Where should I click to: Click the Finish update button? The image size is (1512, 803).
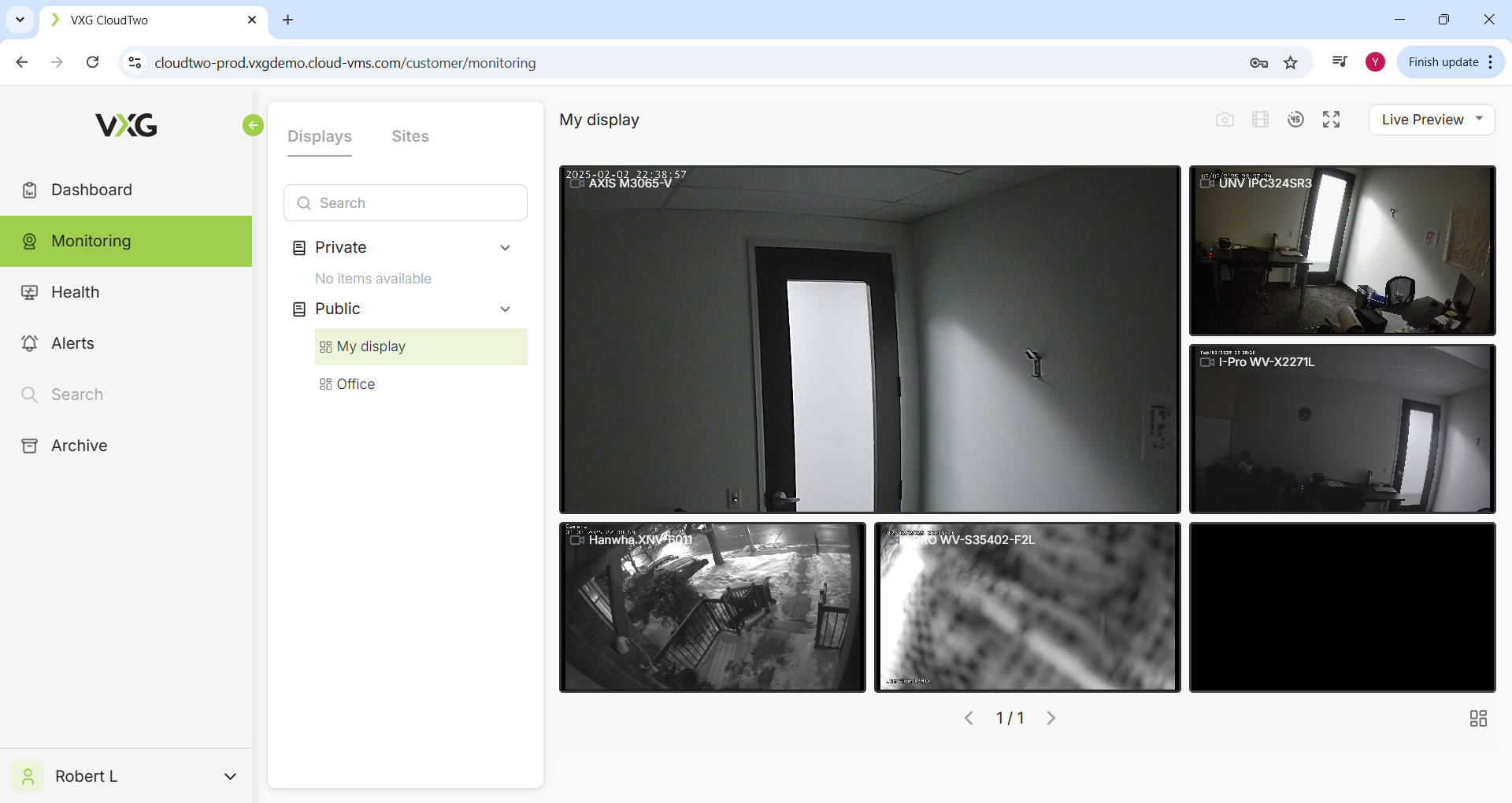coord(1443,62)
